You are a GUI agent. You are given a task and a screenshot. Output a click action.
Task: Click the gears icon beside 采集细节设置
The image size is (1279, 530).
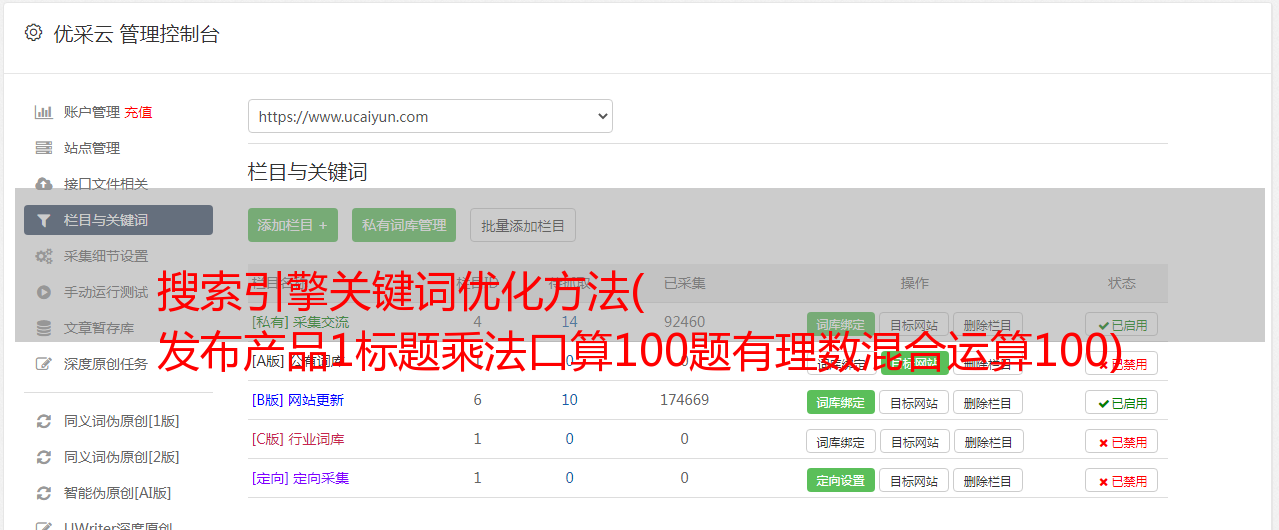[44, 256]
